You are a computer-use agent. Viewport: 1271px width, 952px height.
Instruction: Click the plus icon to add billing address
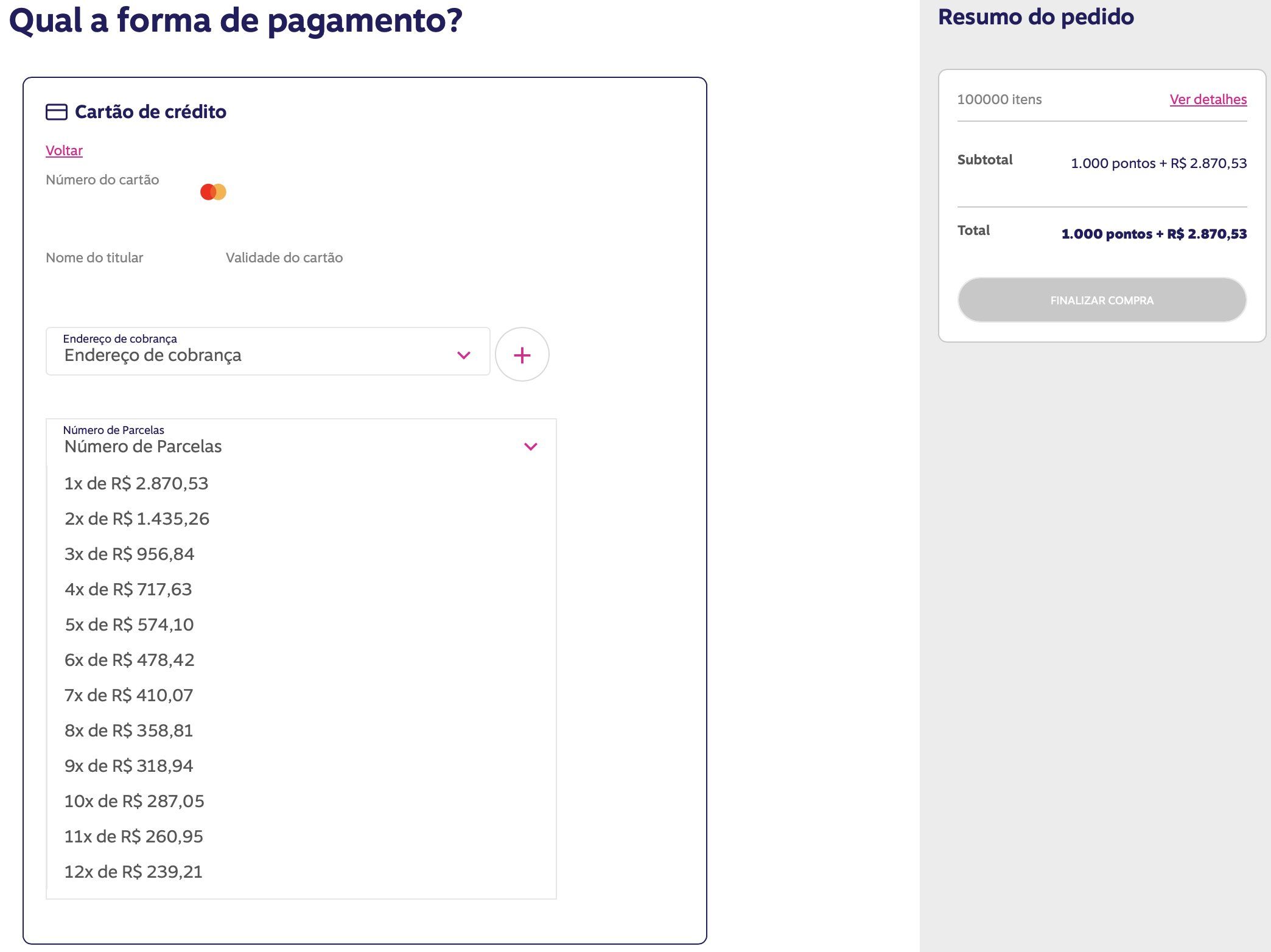[522, 354]
